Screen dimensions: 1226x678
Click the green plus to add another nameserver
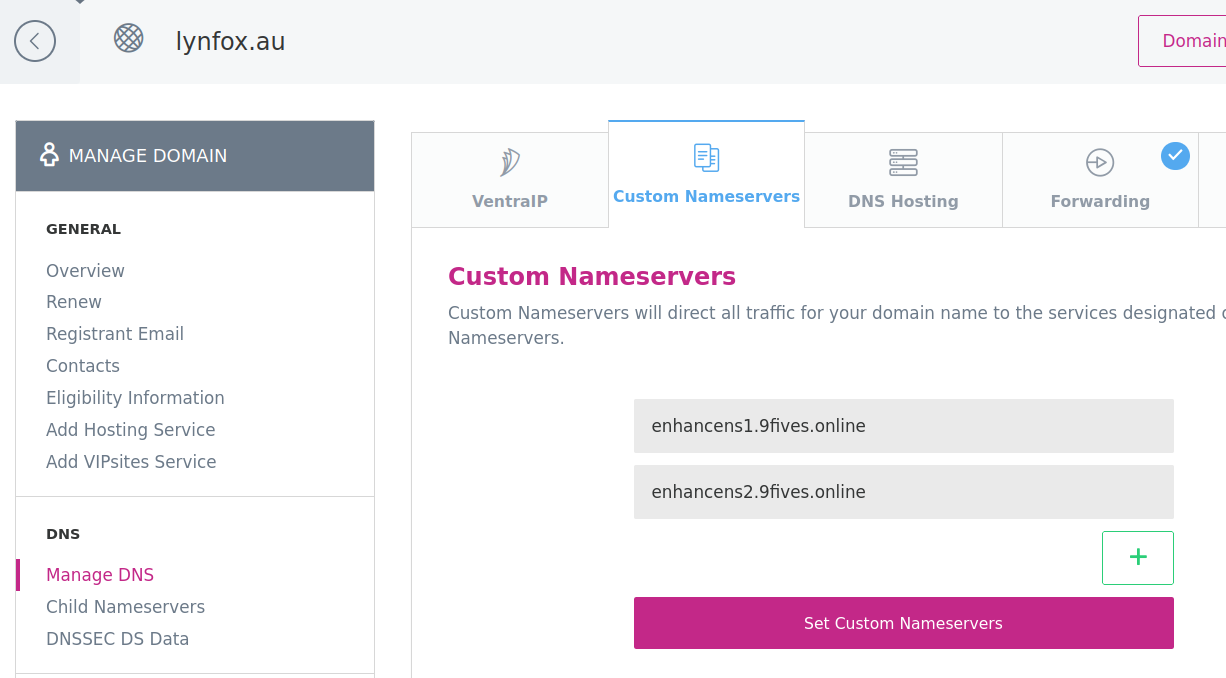click(x=1137, y=557)
